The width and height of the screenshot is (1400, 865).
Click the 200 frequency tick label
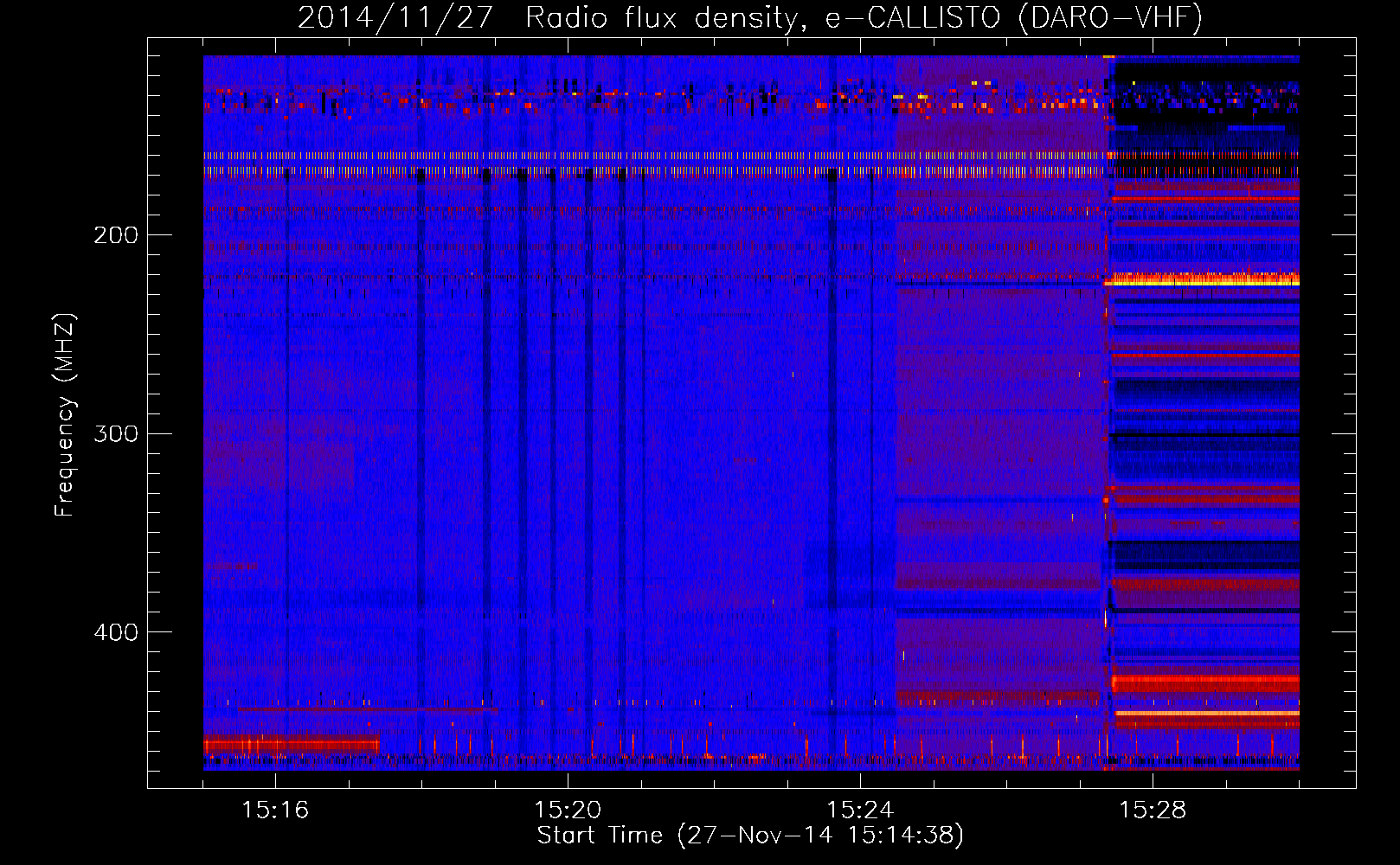click(x=116, y=235)
